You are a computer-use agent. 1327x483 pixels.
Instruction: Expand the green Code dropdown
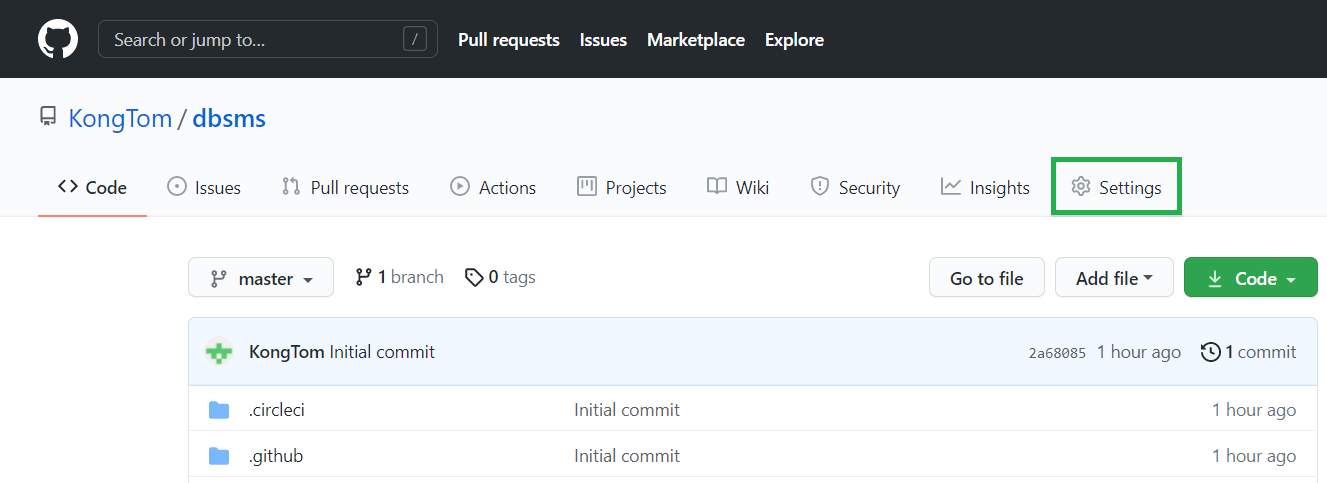click(1250, 279)
